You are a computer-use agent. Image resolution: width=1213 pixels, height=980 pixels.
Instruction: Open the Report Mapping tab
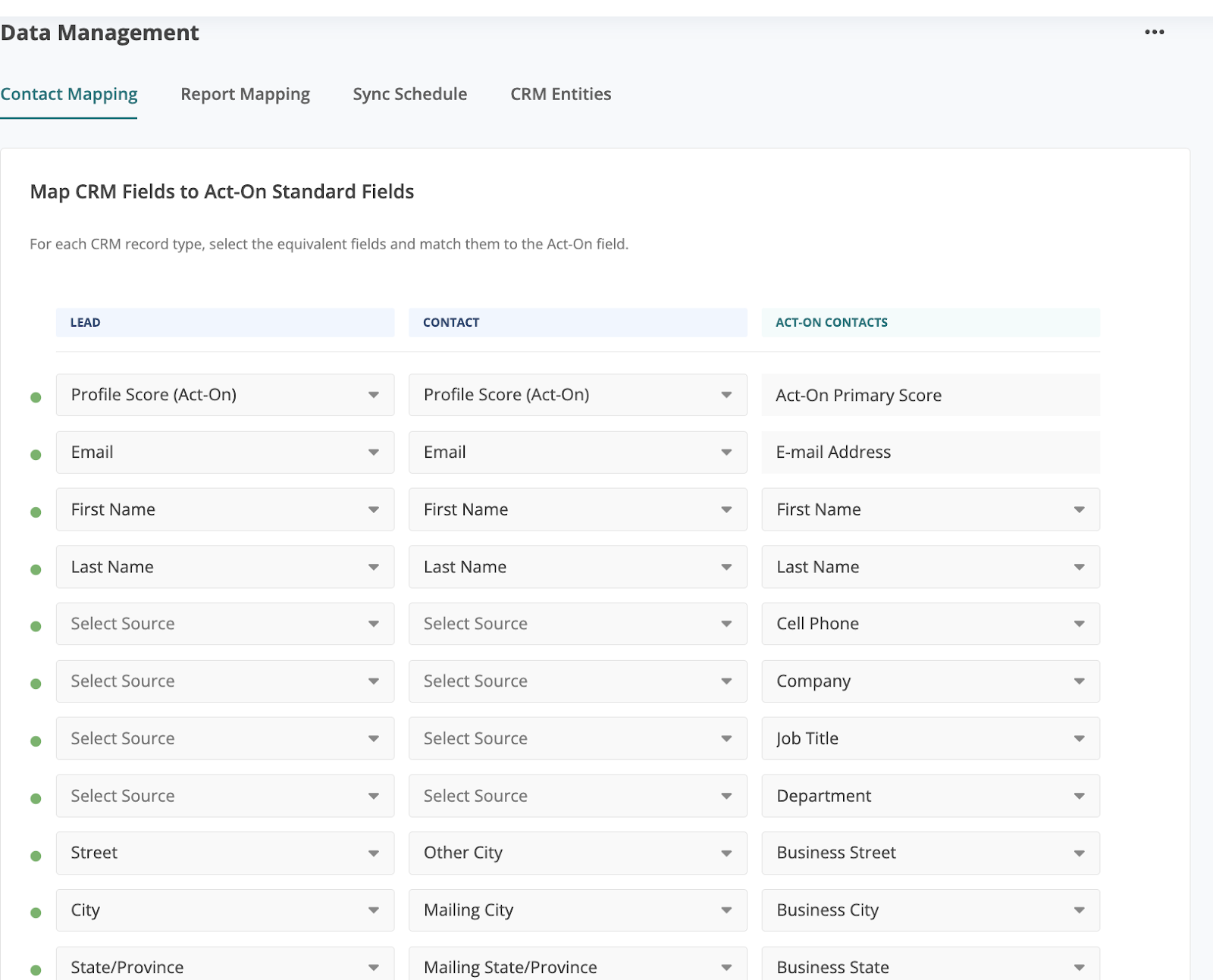pos(245,94)
